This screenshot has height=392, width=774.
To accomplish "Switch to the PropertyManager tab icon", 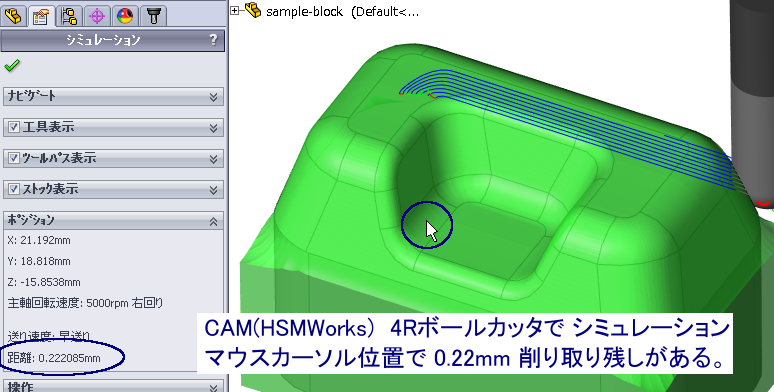I will click(40, 16).
